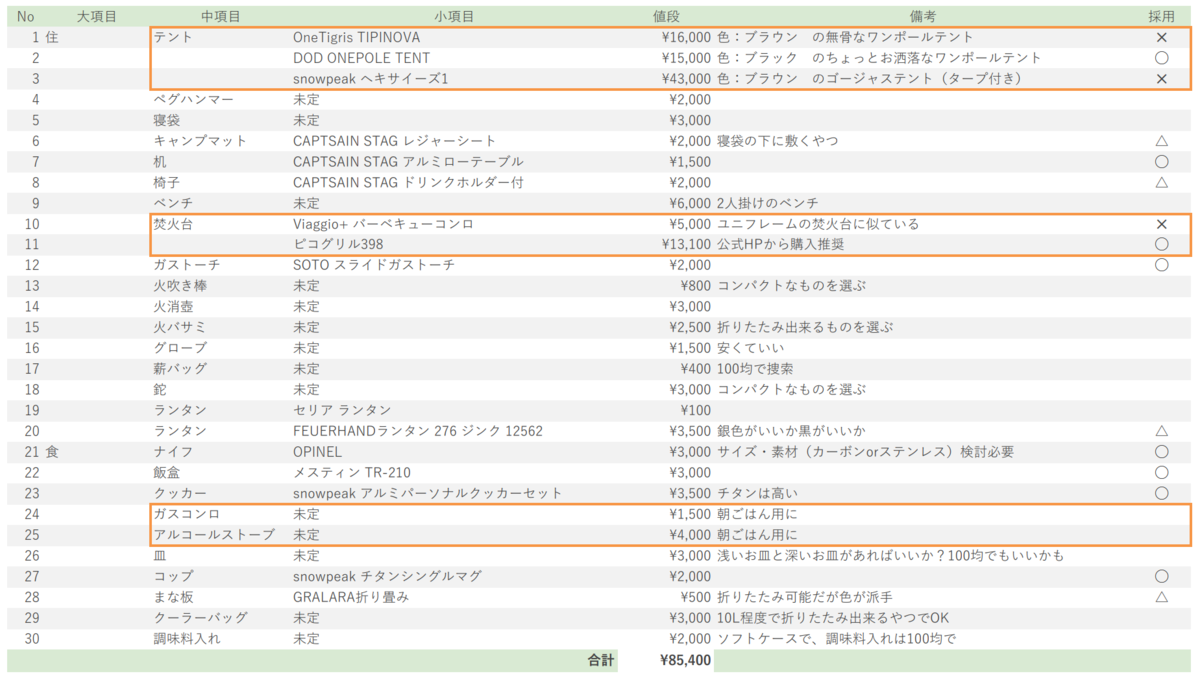This screenshot has width=1200, height=678.
Task: Click the 薪バッグ cell
Action: point(180,368)
